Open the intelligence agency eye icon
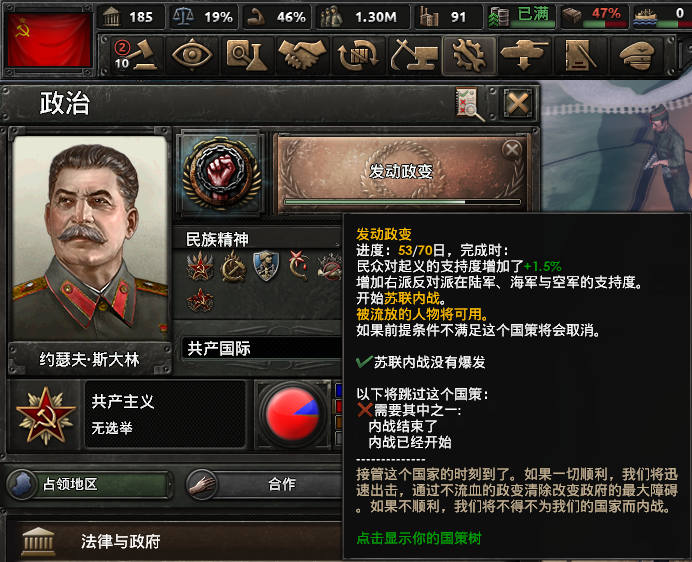 (192, 55)
